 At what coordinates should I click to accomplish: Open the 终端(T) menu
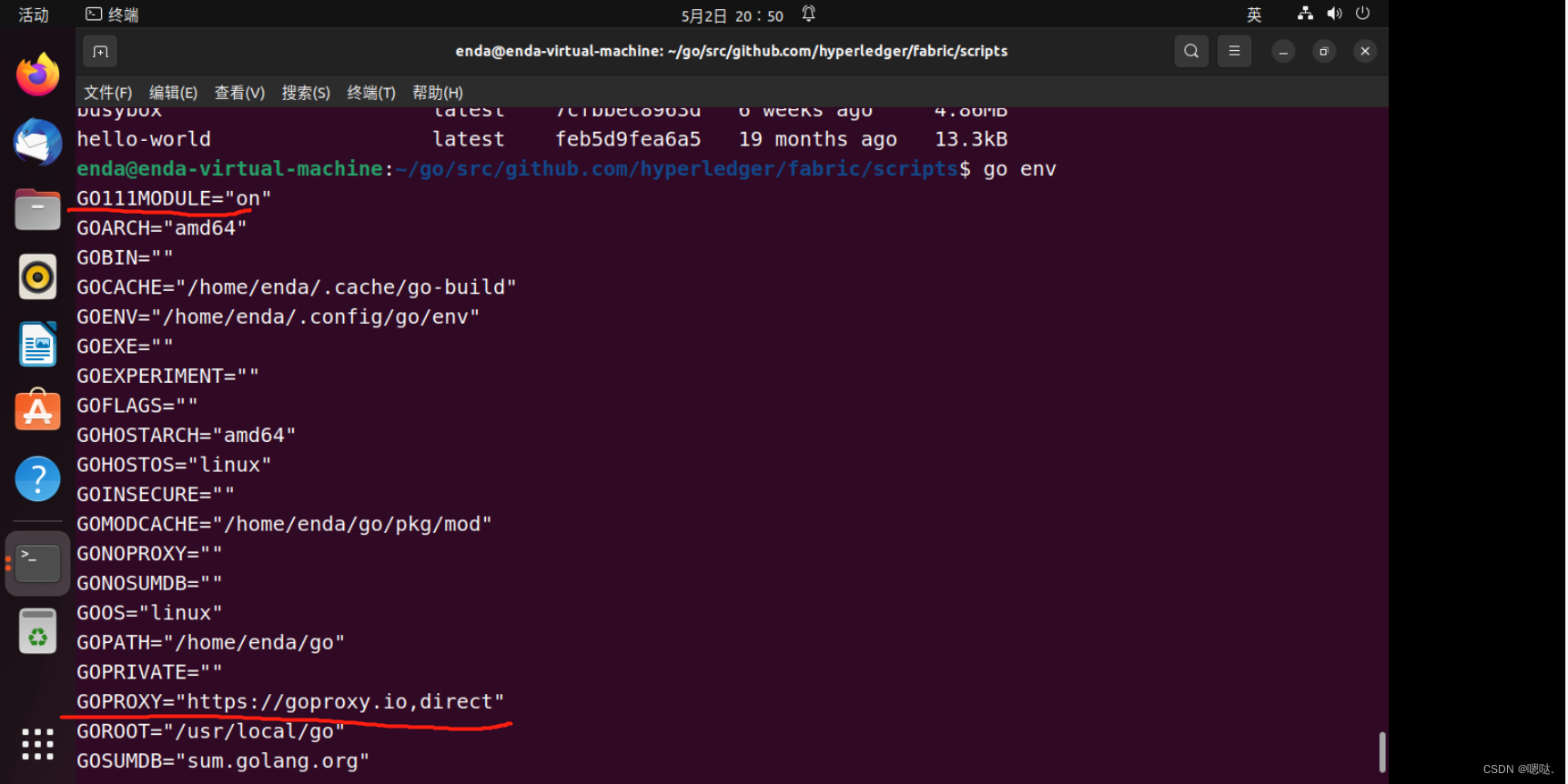371,93
